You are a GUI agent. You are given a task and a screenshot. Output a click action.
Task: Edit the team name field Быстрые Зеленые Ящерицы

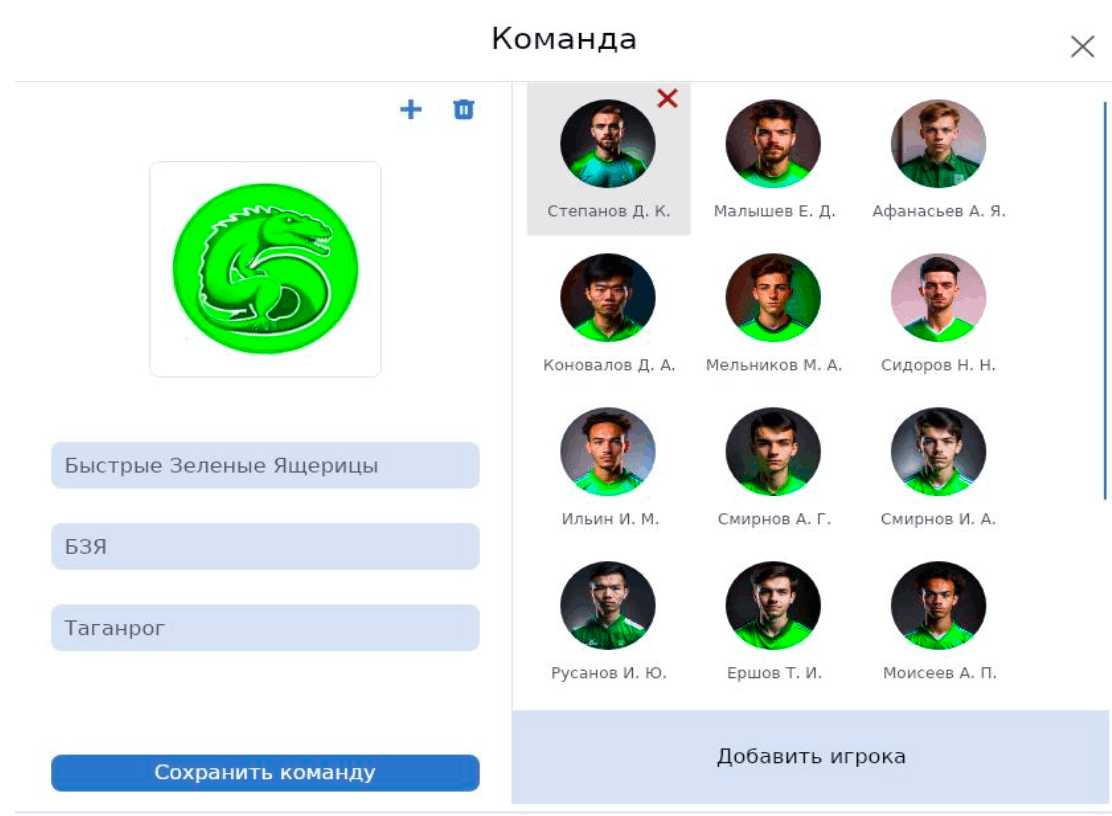(x=265, y=465)
